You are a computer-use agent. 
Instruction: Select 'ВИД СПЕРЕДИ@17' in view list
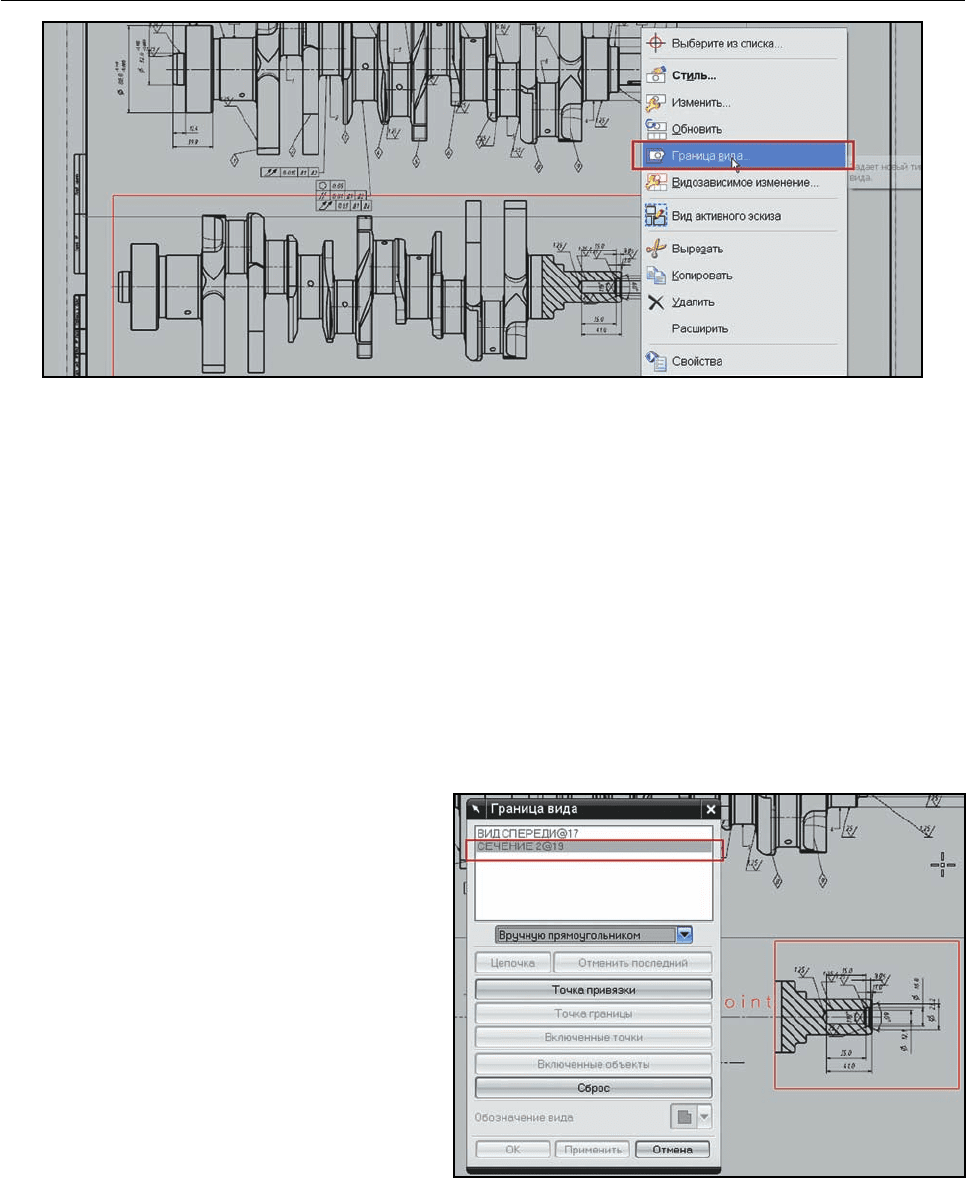pos(593,833)
